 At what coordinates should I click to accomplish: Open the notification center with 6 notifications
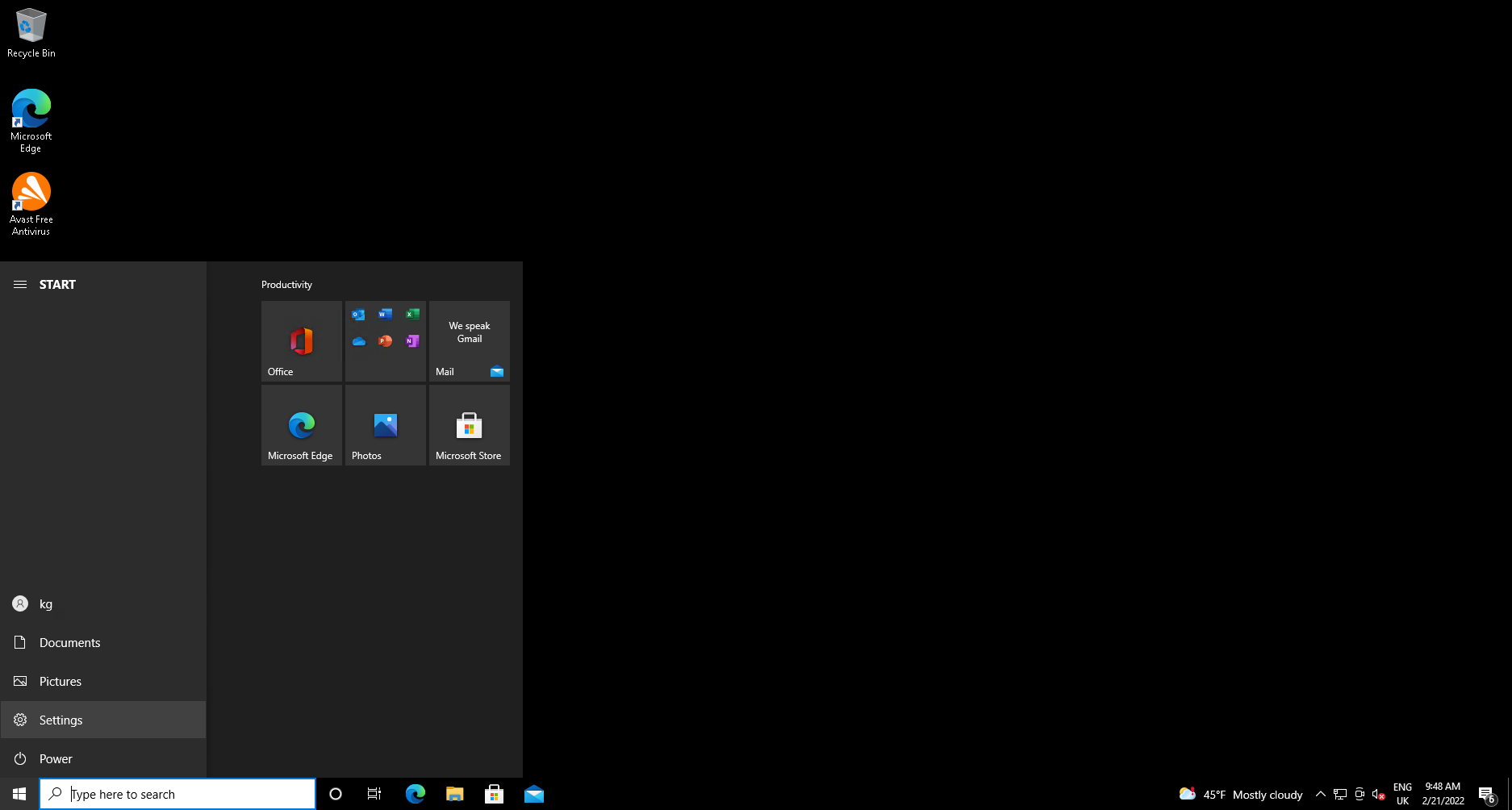coord(1487,794)
